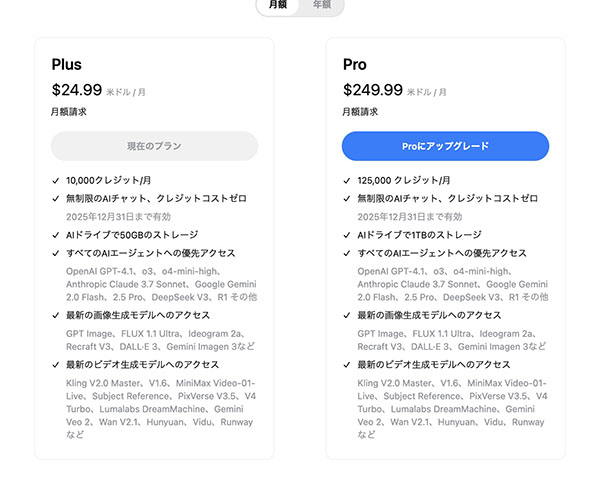
Task: Click checkmark beside Plus 最新の画像生成モデルへのアクセス
Action: tap(56, 315)
